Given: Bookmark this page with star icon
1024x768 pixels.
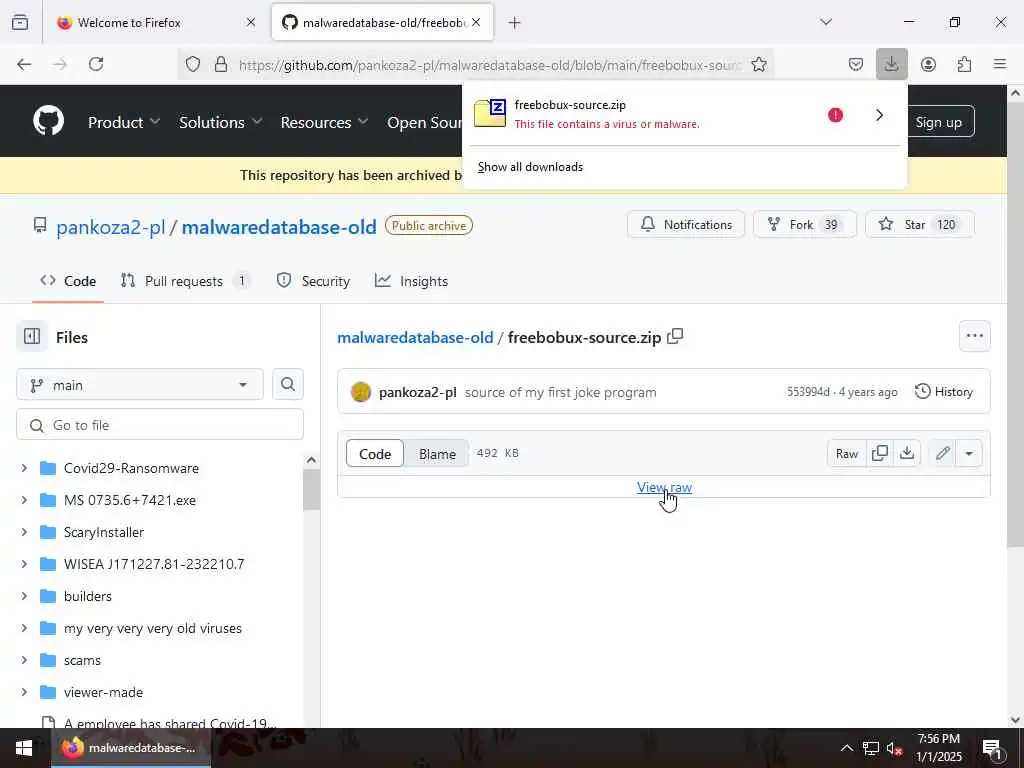Looking at the screenshot, I should [758, 64].
